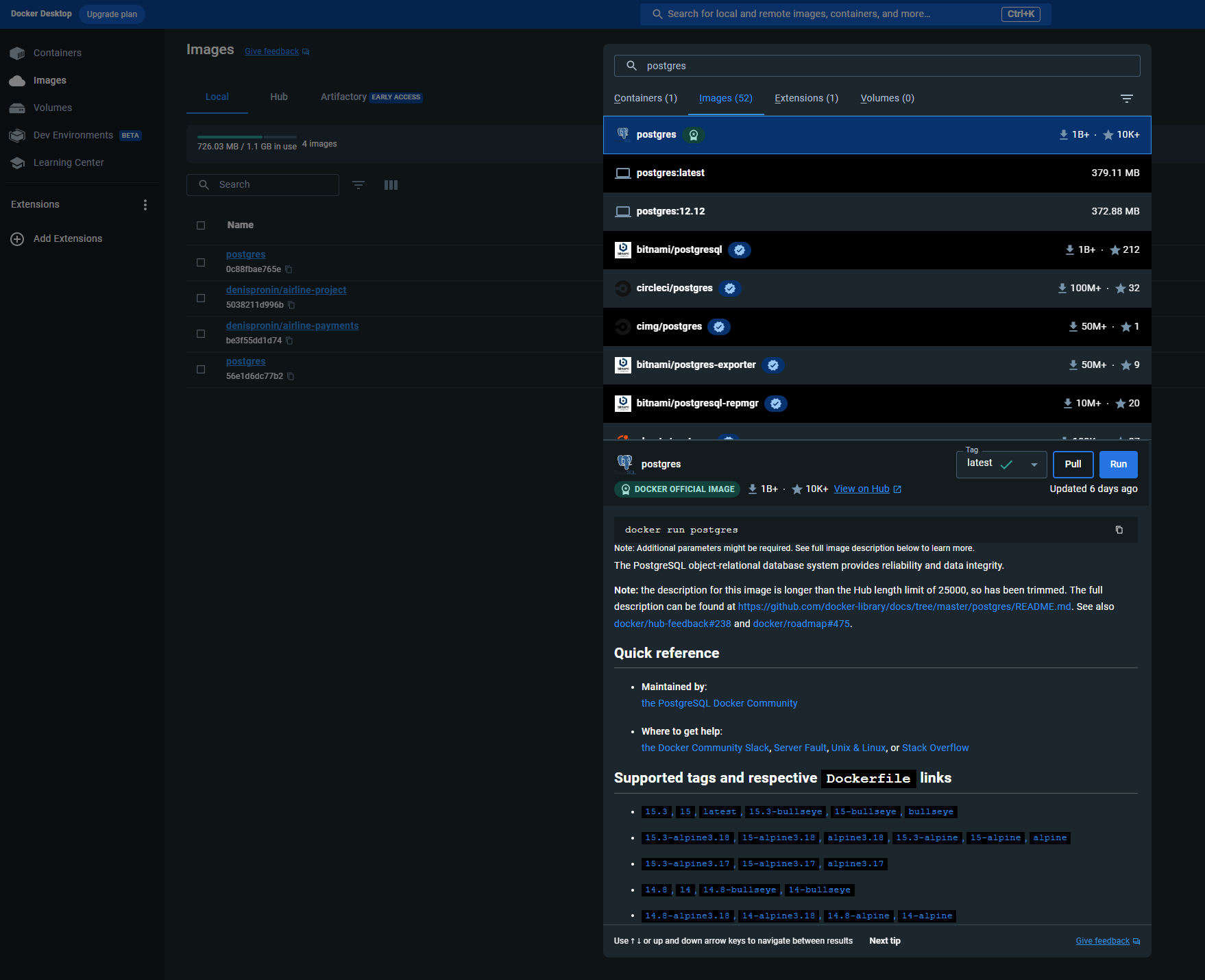Open the Give feedback link beside Images heading
Viewport: 1205px width, 980px height.
[277, 52]
